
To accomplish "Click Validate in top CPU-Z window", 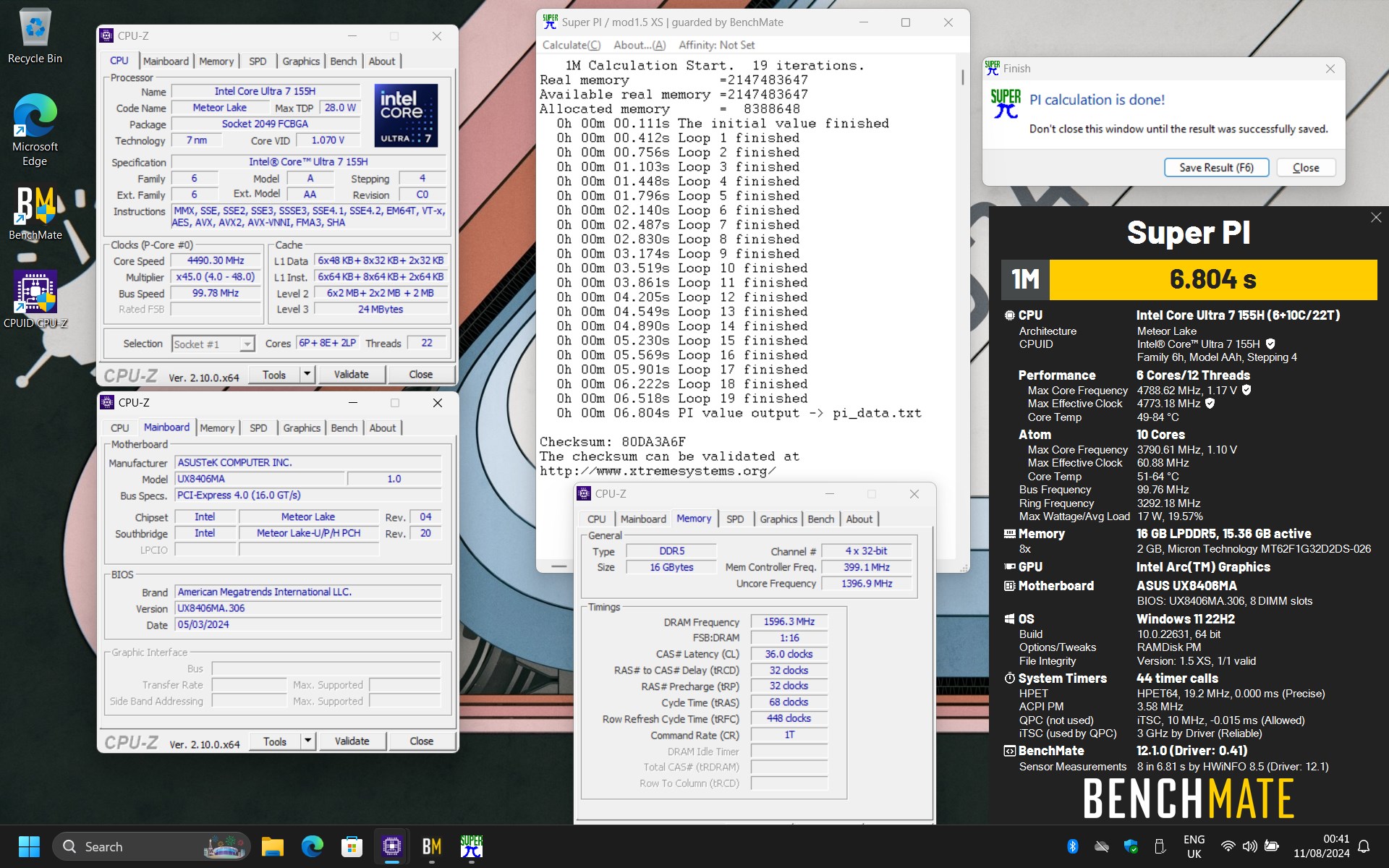I will tap(351, 374).
